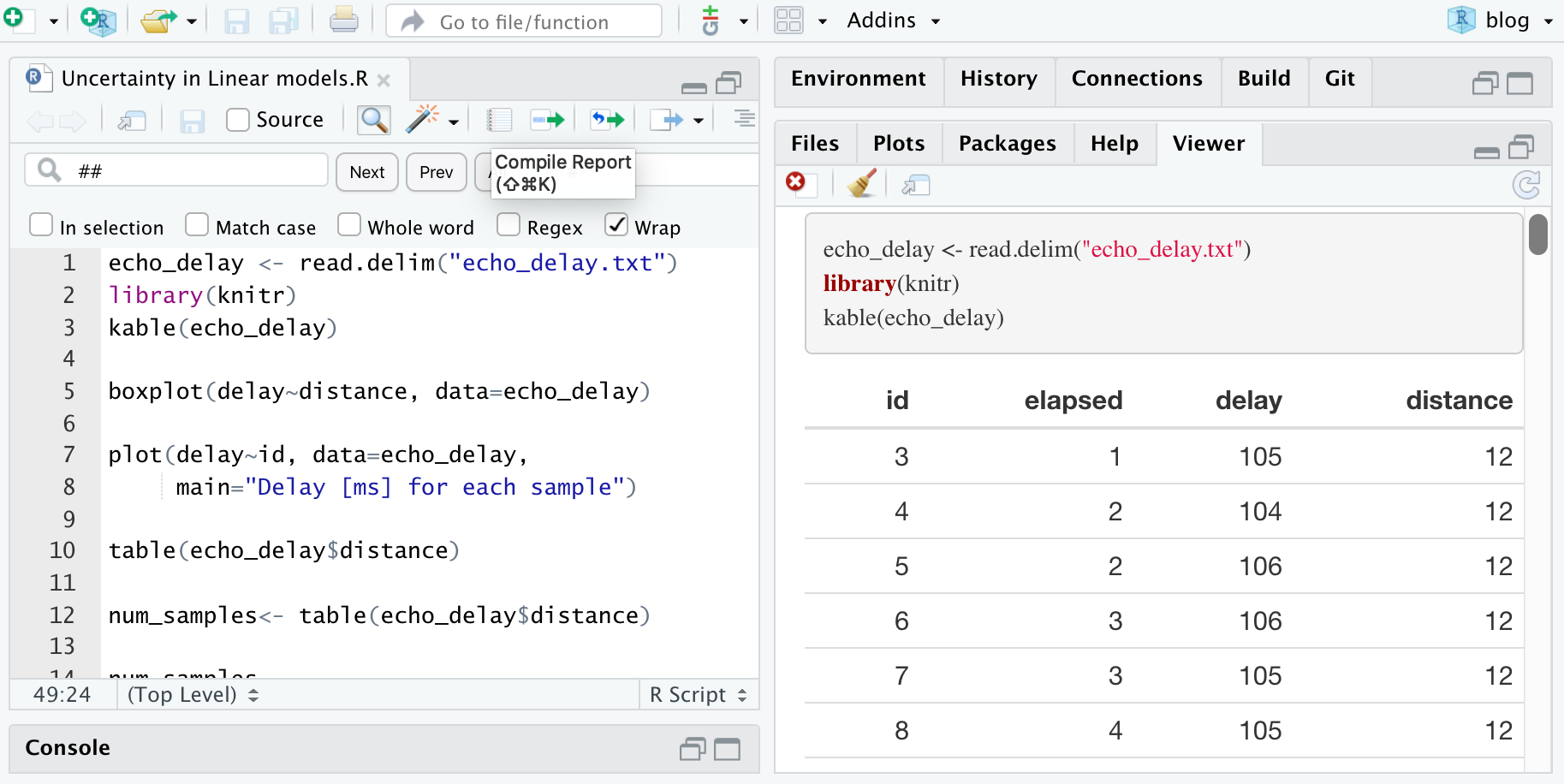This screenshot has height=784, width=1564.
Task: Click the Viewer refresh icon
Action: tap(1526, 185)
